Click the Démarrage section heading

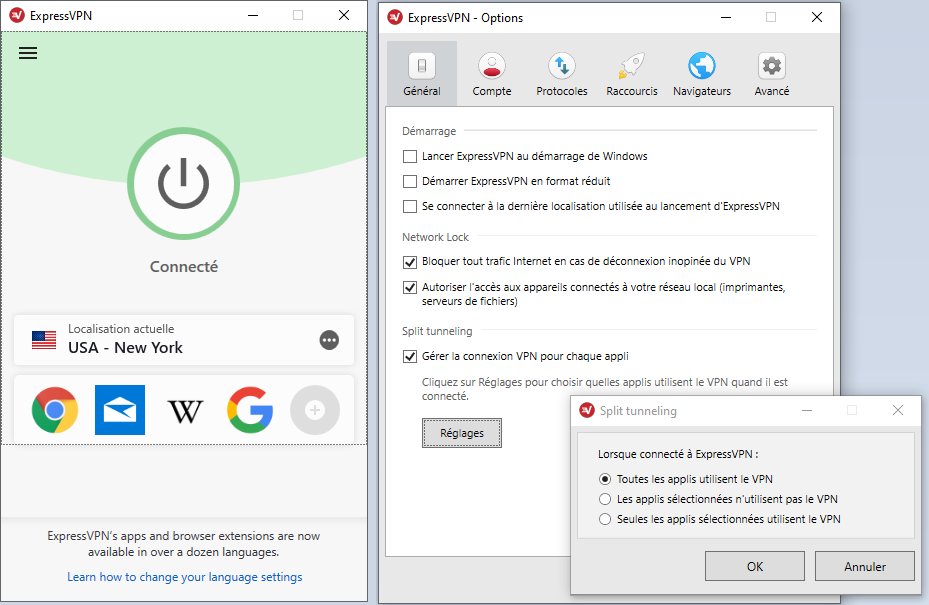point(429,131)
